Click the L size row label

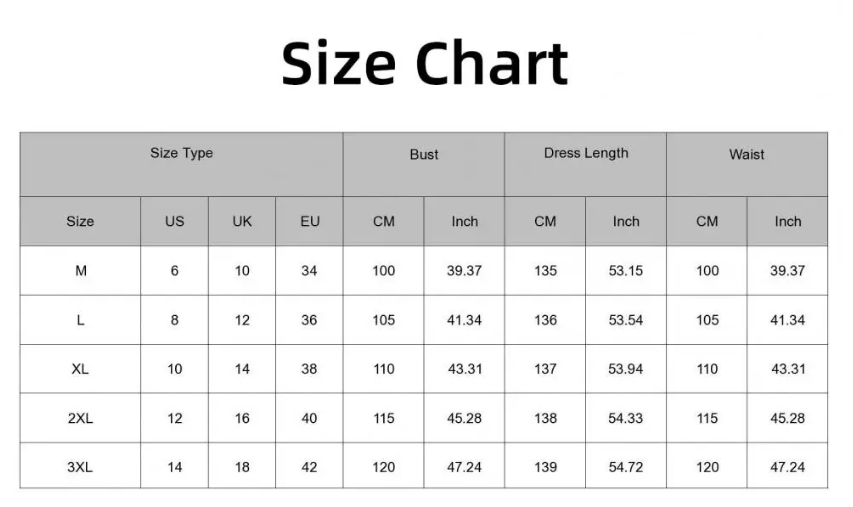[80, 320]
